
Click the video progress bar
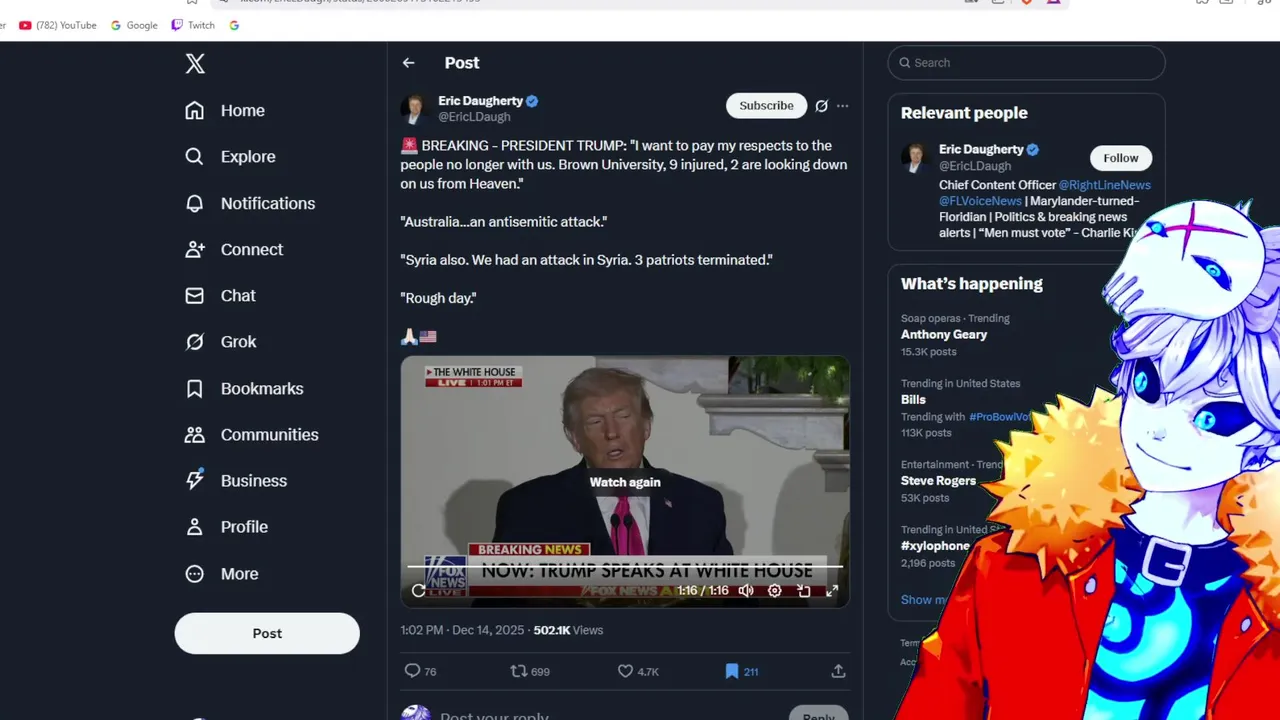pyautogui.click(x=625, y=567)
